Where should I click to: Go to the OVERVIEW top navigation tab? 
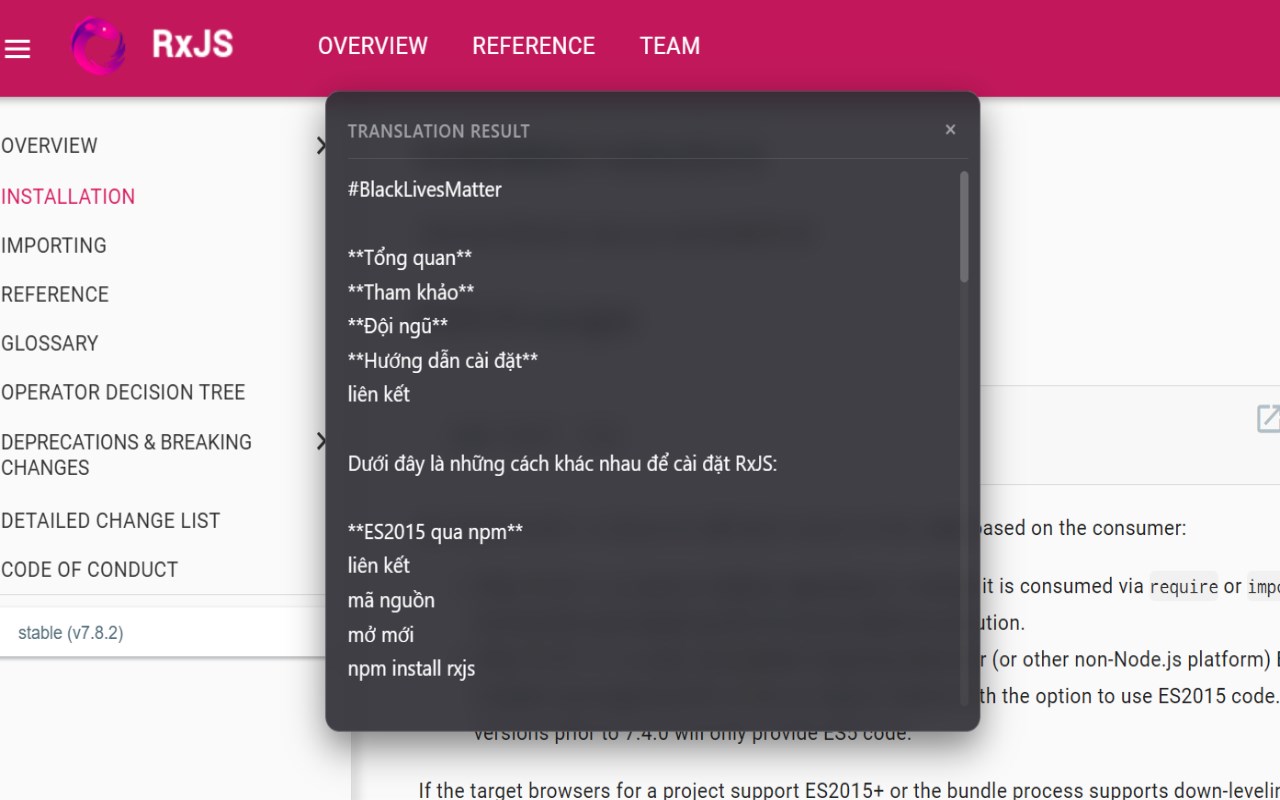click(x=373, y=46)
